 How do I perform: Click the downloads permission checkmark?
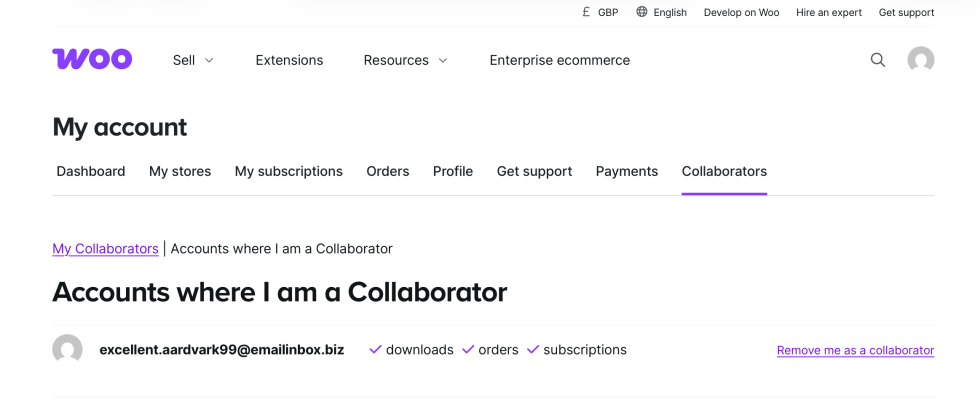(x=376, y=350)
